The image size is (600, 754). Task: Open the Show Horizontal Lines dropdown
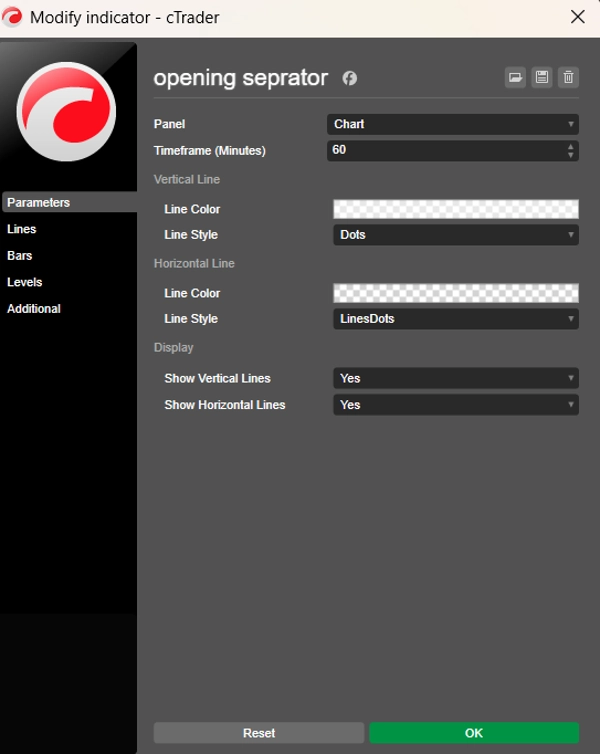coord(456,405)
